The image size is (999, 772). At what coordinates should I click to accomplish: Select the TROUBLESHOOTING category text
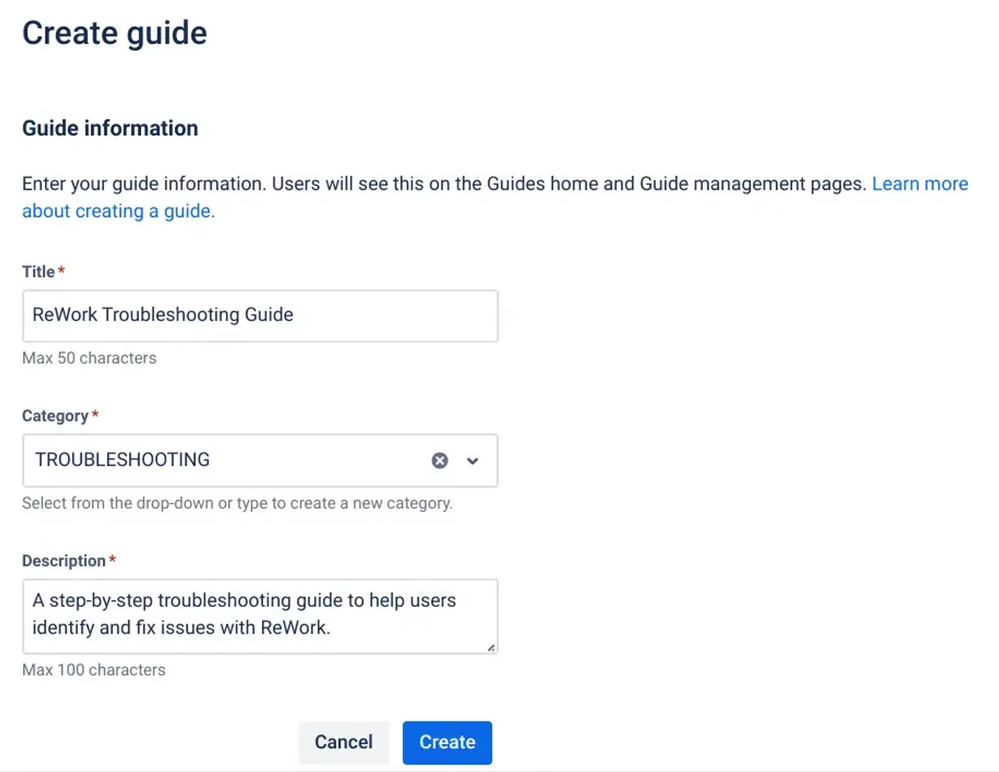pyautogui.click(x=122, y=459)
